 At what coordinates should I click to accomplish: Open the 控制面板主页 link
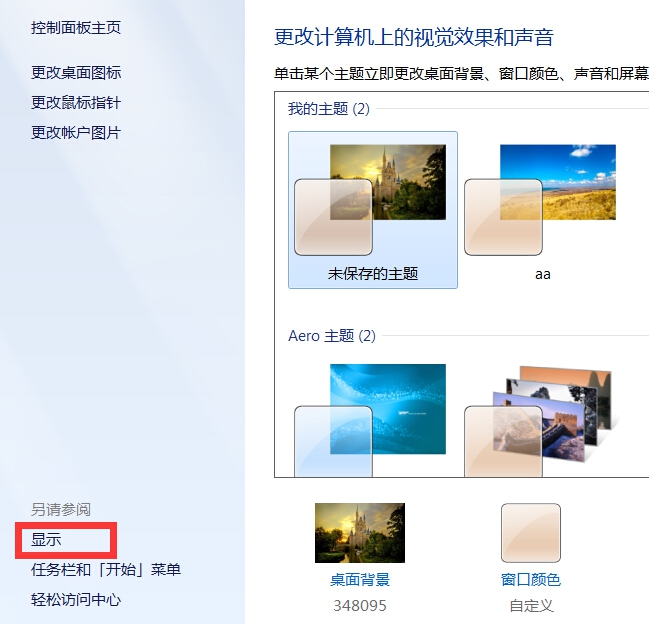76,28
